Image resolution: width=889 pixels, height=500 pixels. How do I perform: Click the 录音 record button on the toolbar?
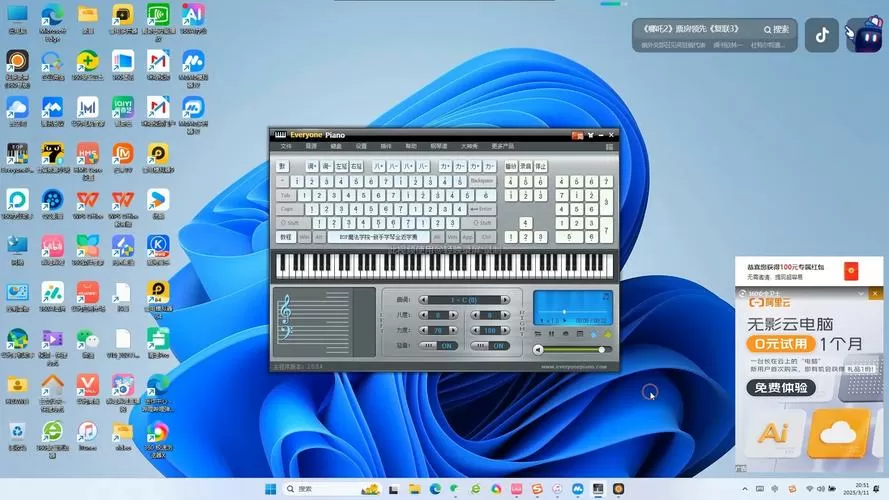point(526,166)
